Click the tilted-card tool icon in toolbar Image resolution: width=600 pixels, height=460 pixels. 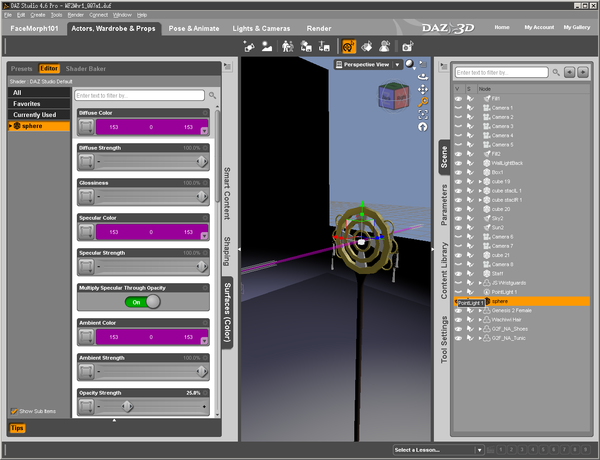coord(367,47)
